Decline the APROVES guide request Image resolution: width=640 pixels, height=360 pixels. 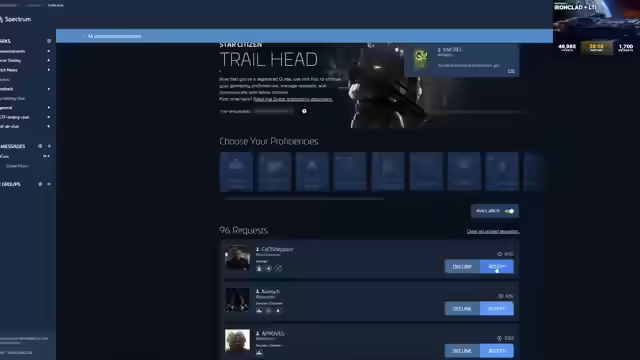coord(462,351)
